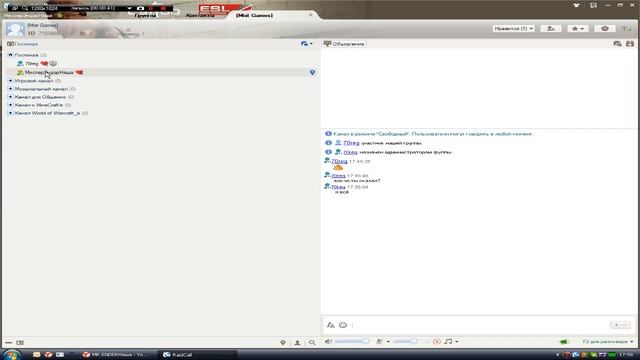
Task: Select the Канал для Общения channel
Action: click(40, 97)
